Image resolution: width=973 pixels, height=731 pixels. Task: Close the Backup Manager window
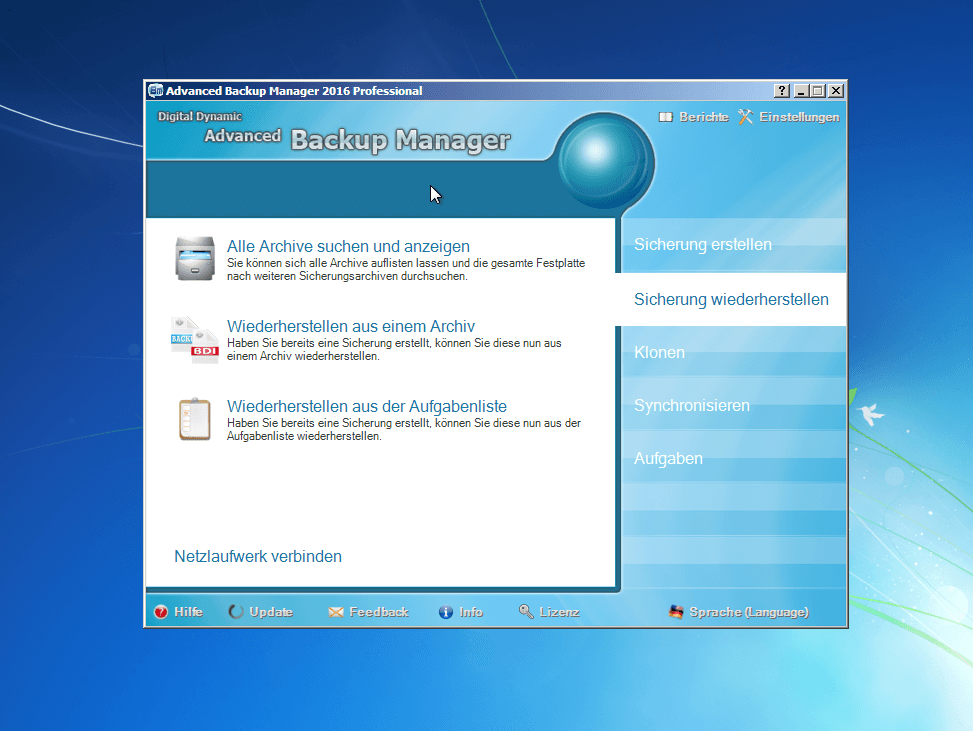(x=836, y=91)
